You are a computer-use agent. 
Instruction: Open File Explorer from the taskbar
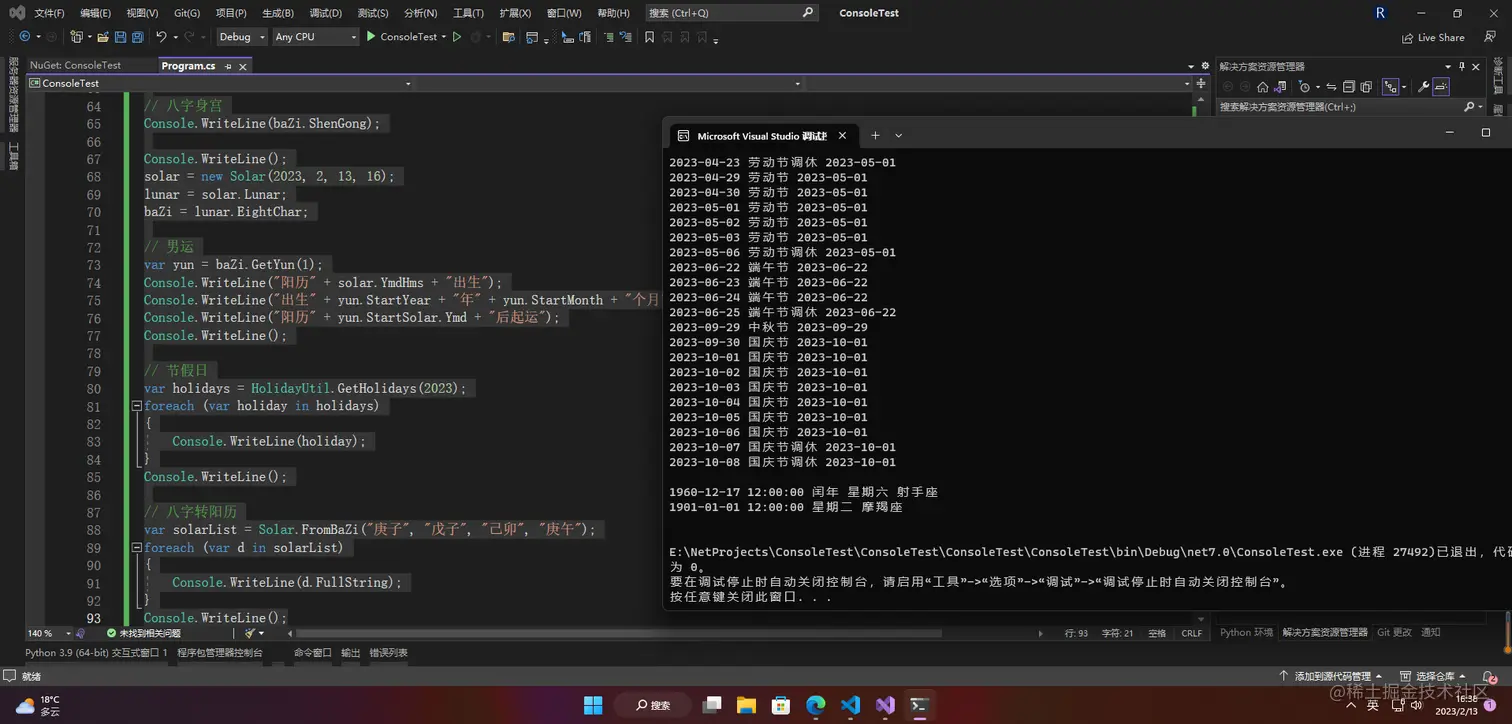(747, 705)
